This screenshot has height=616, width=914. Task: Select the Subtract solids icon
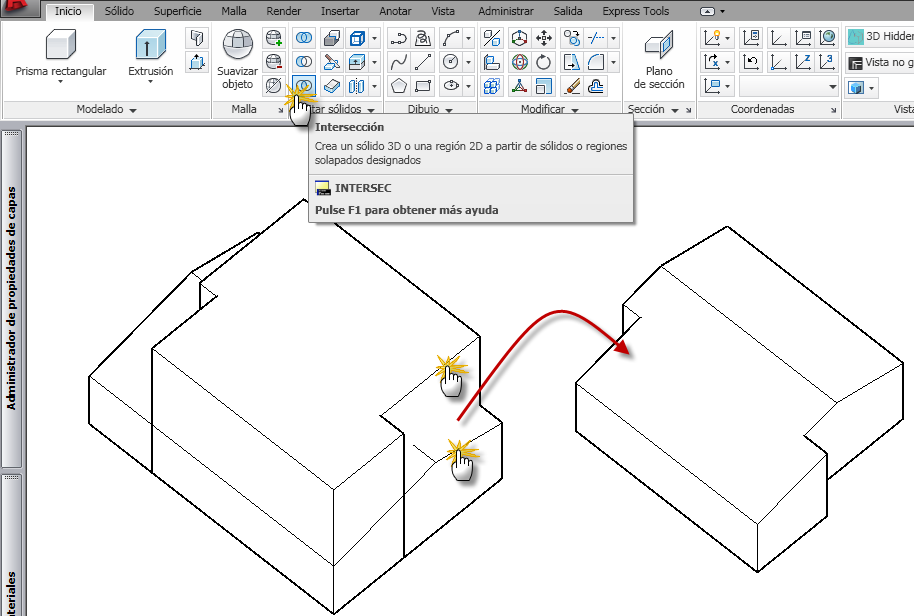tap(304, 62)
